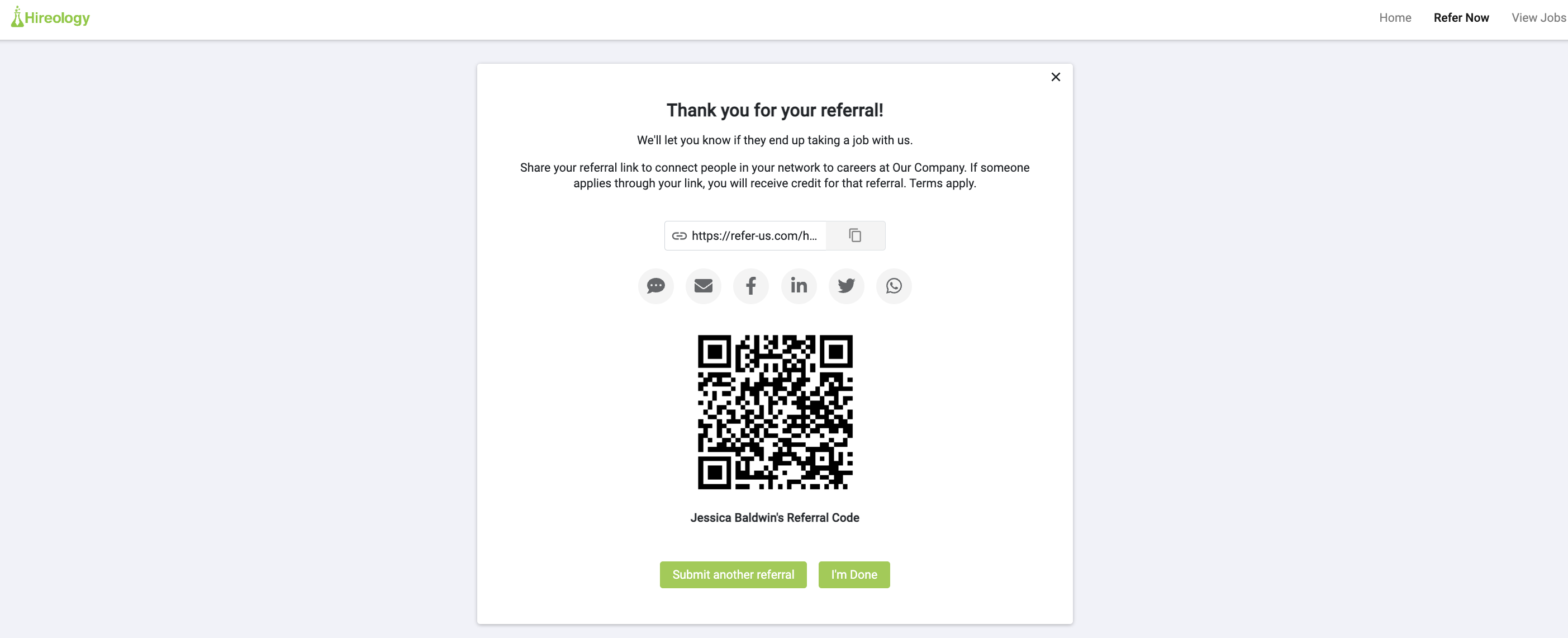Viewport: 1568px width, 638px height.
Task: Share the referral link on LinkedIn
Action: click(799, 286)
